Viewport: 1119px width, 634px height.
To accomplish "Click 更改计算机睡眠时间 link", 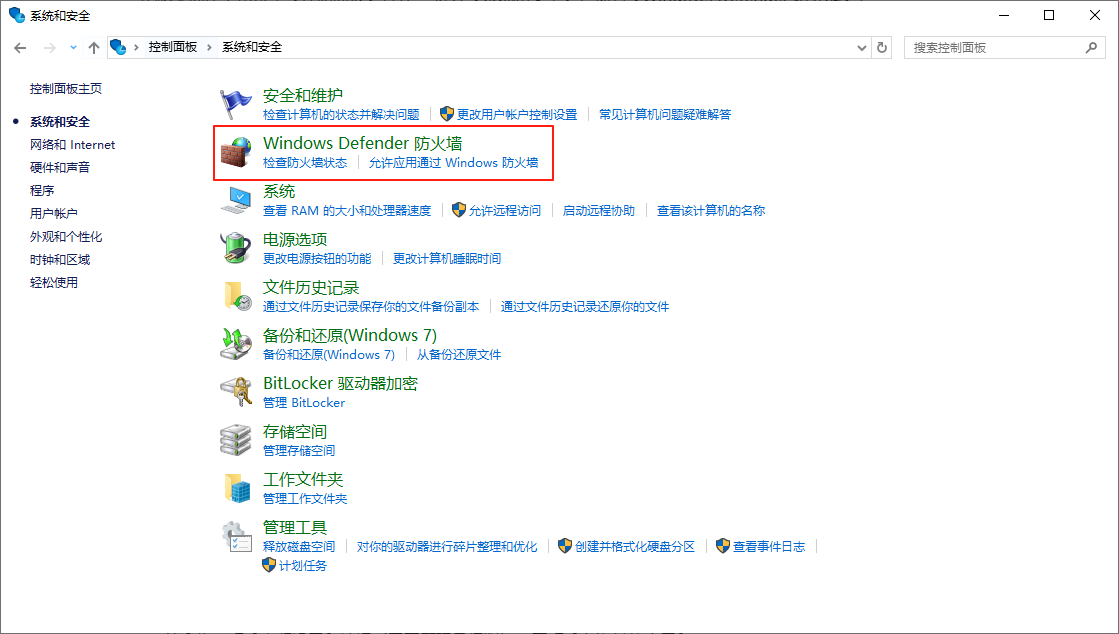I will (447, 258).
